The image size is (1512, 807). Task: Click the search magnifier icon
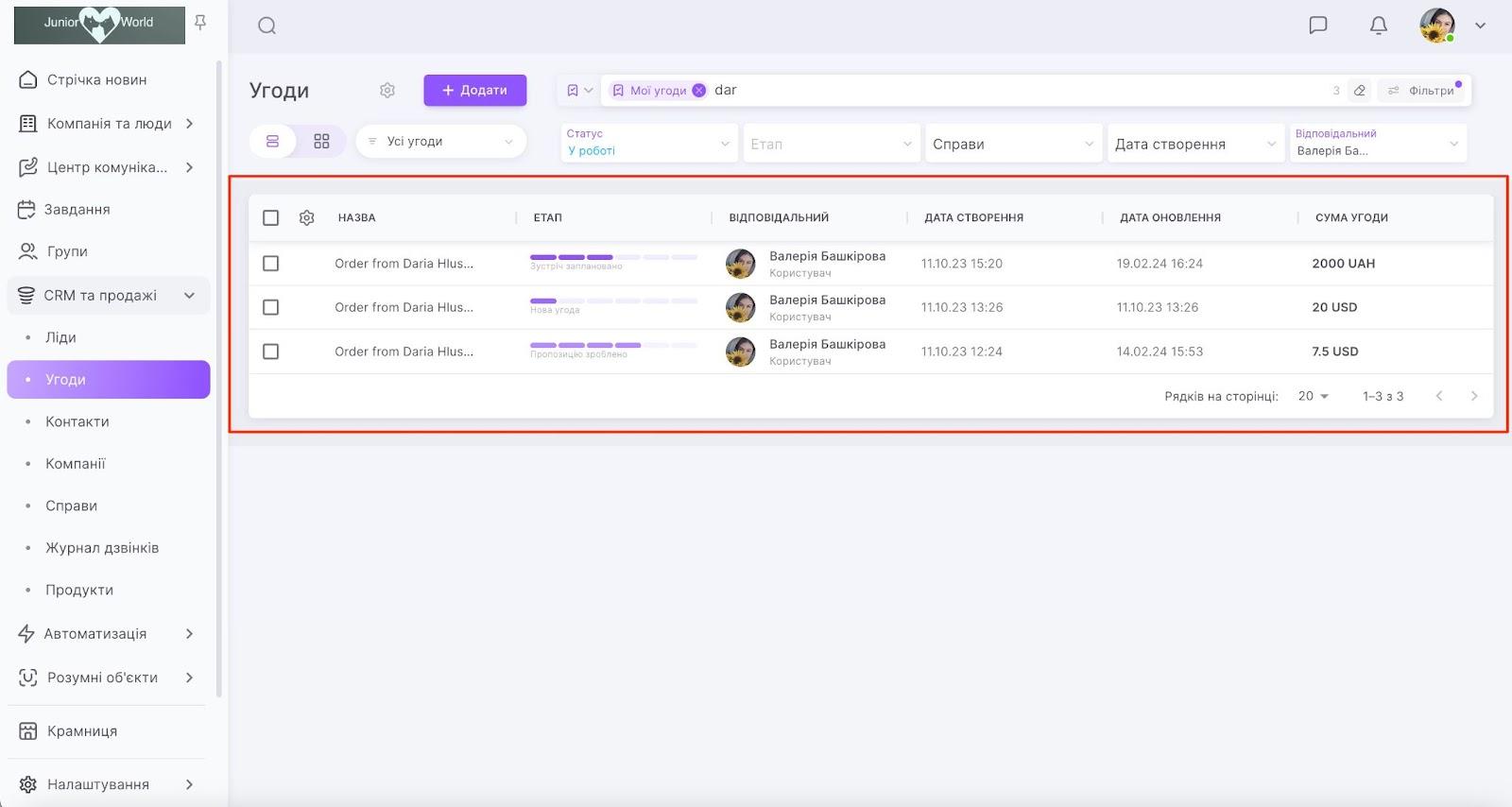pos(266,26)
